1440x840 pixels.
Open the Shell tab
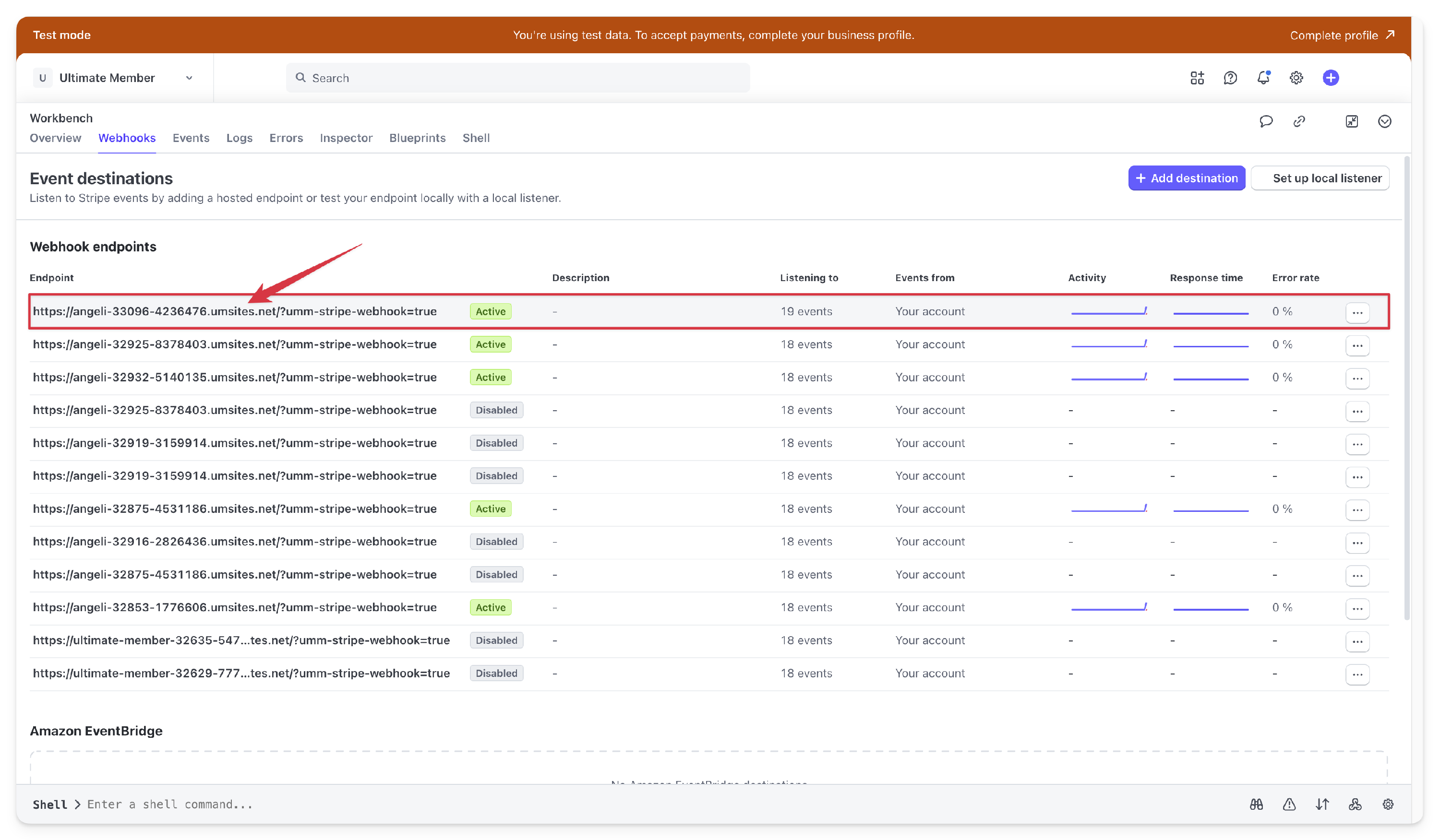coord(475,138)
